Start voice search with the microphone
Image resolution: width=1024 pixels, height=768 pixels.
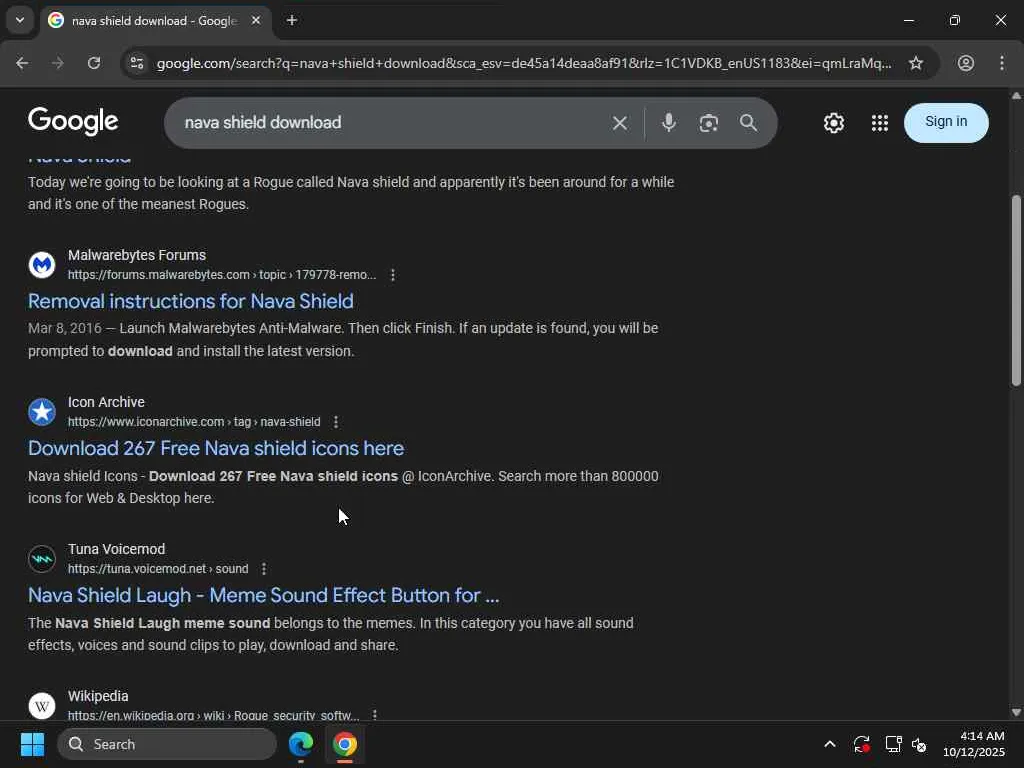click(x=669, y=123)
